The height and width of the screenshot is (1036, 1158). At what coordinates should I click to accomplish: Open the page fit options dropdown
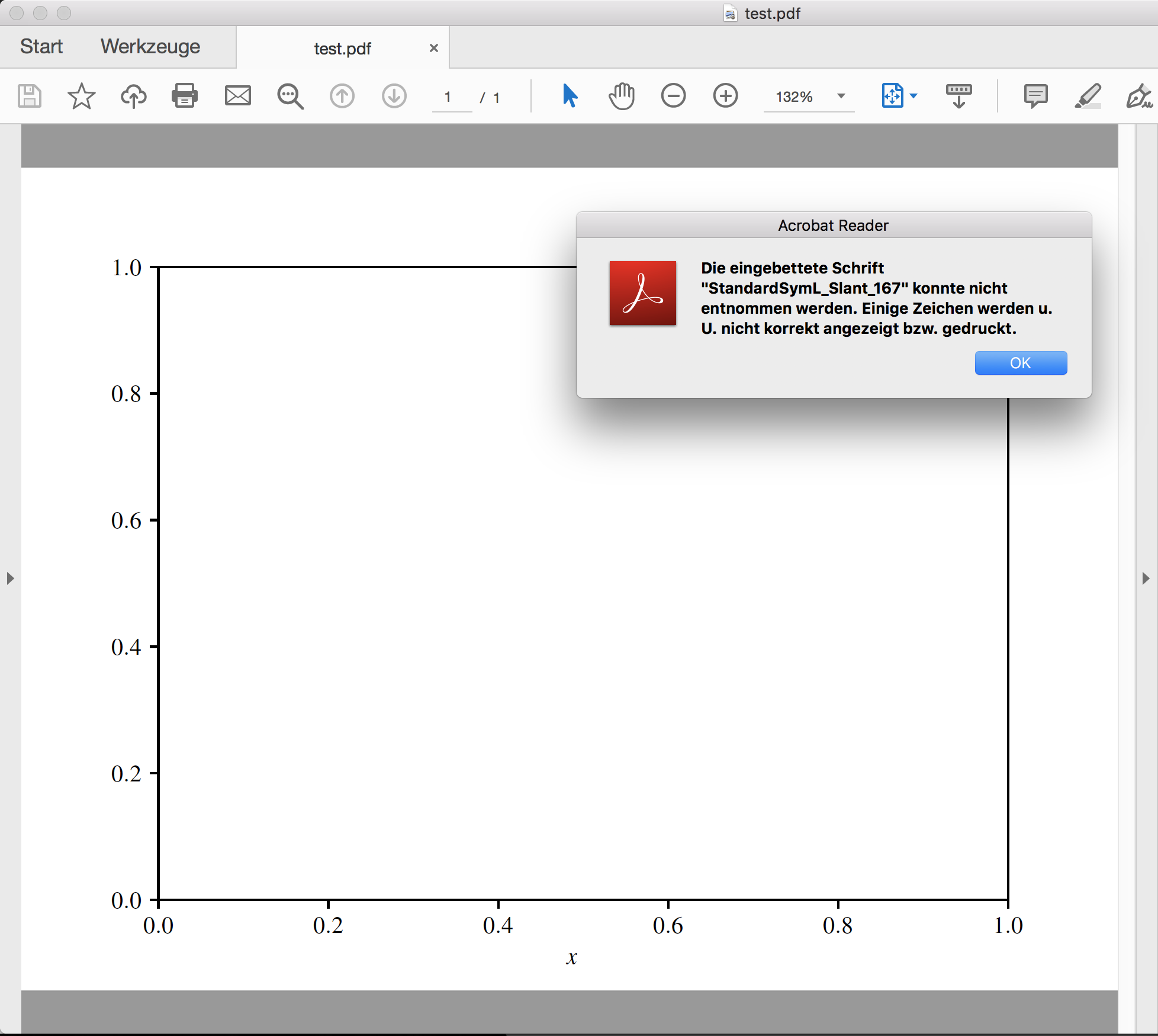[915, 96]
